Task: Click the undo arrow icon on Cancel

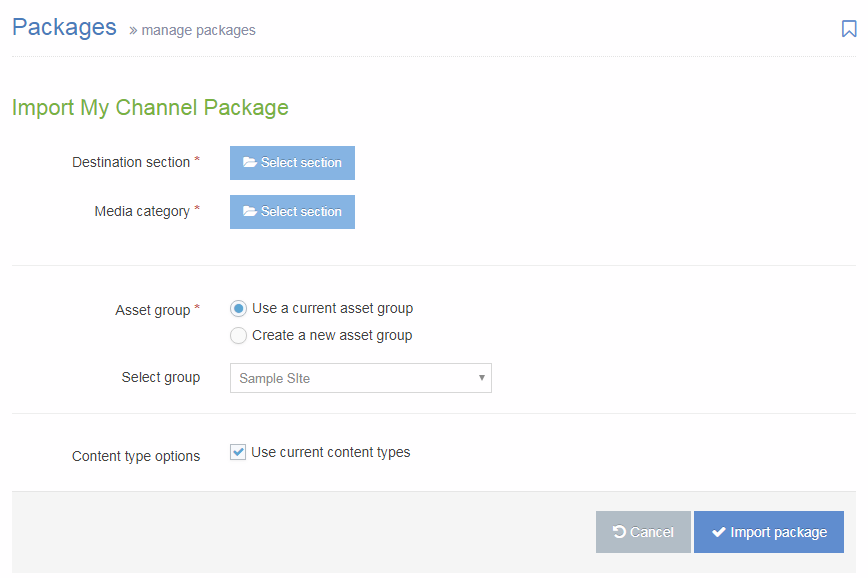Action: (x=619, y=532)
